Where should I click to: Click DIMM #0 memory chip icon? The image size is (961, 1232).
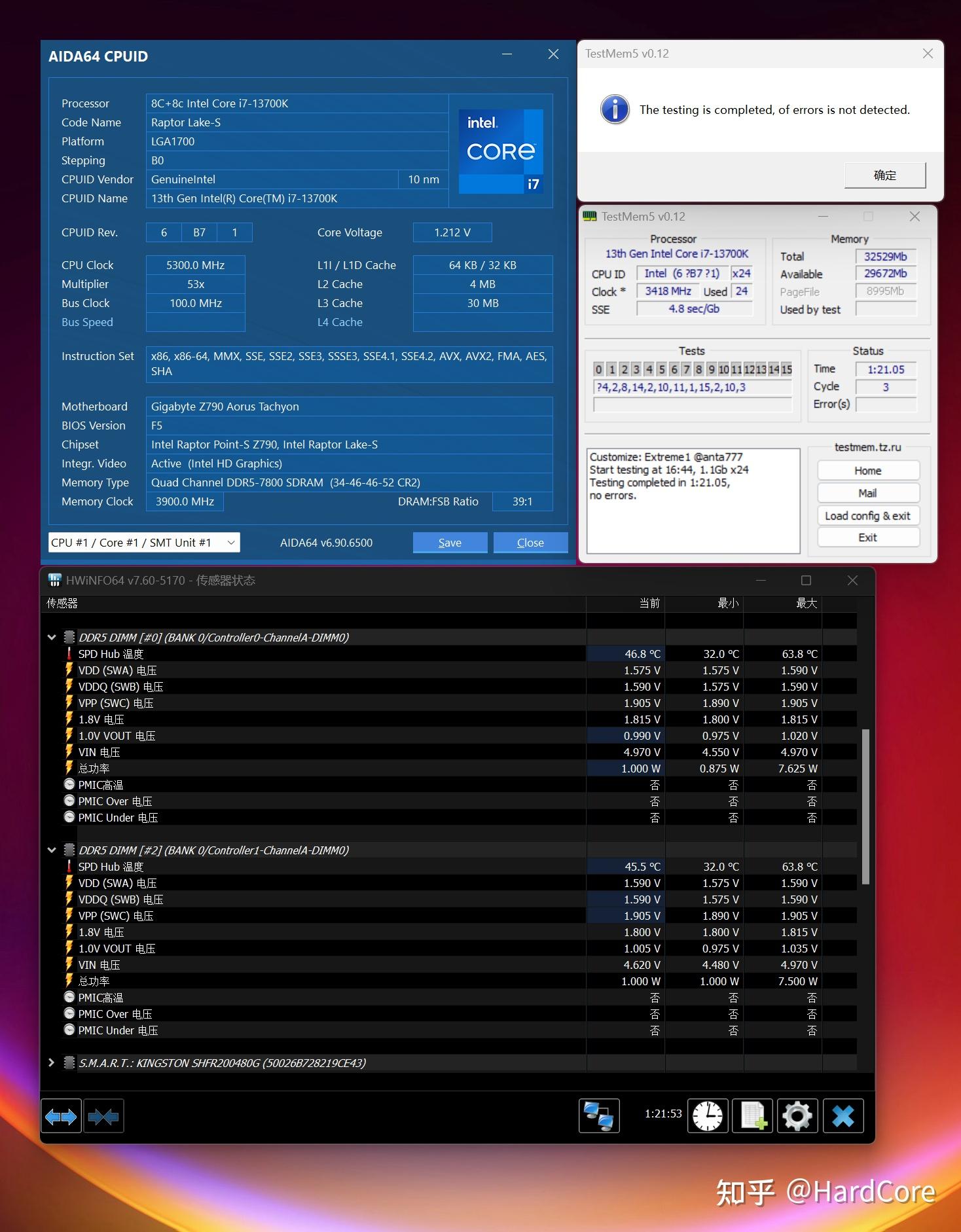(x=69, y=637)
